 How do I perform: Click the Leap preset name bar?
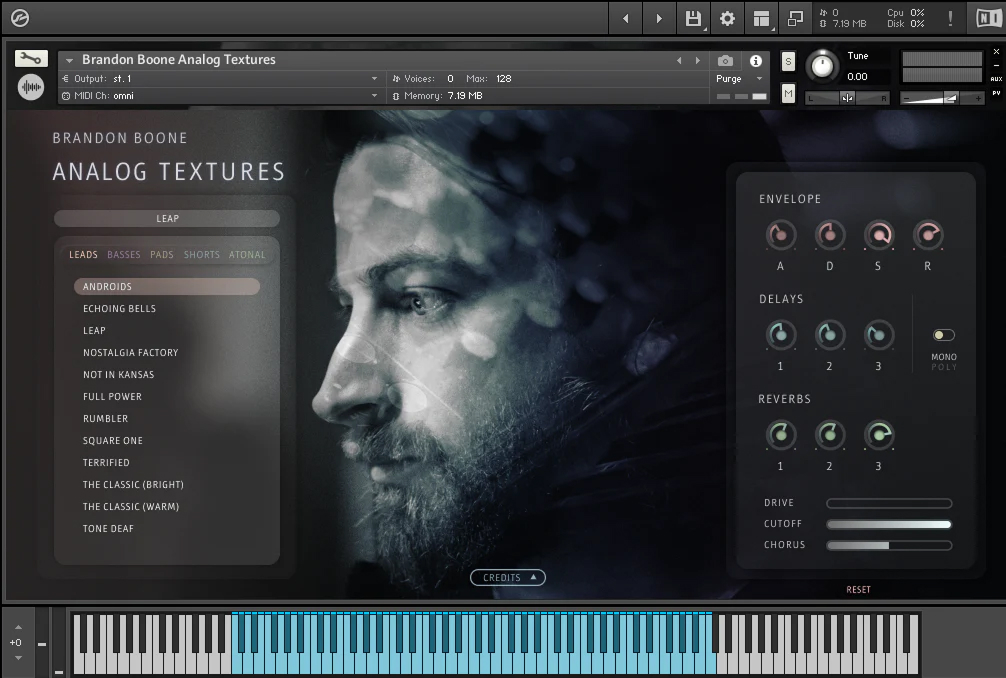click(x=167, y=218)
